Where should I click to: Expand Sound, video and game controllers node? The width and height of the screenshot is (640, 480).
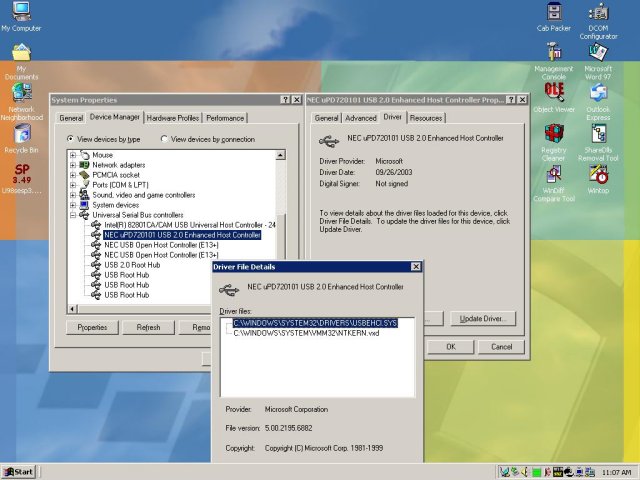point(73,195)
